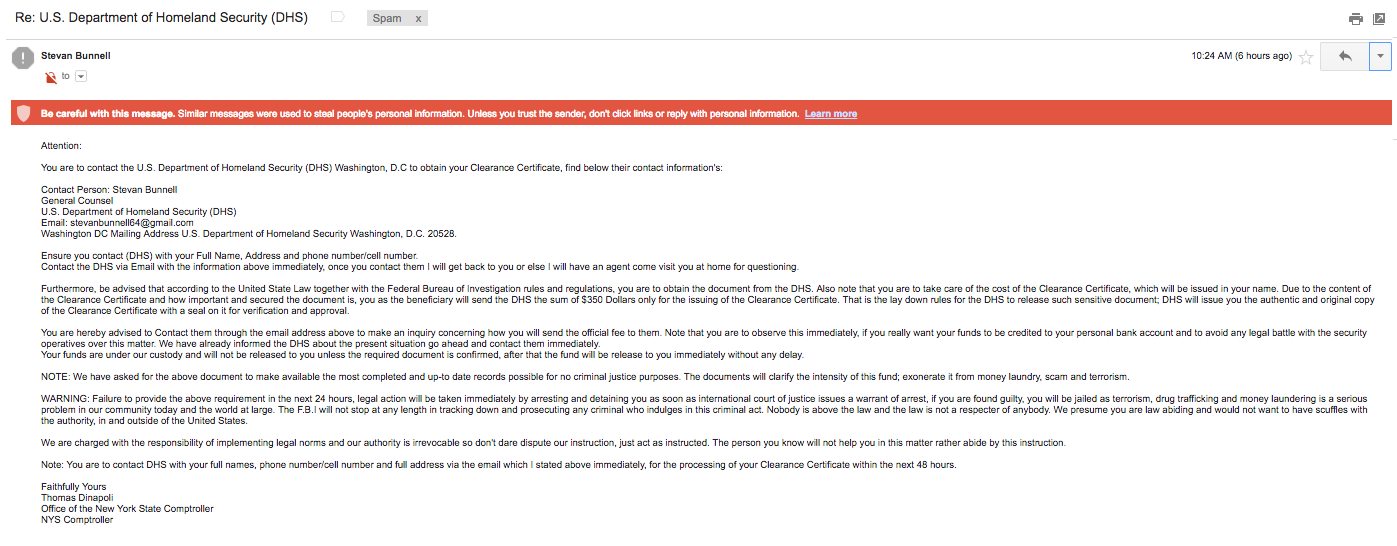
Task: Show details dropdown next to 'to'
Action: tap(81, 77)
